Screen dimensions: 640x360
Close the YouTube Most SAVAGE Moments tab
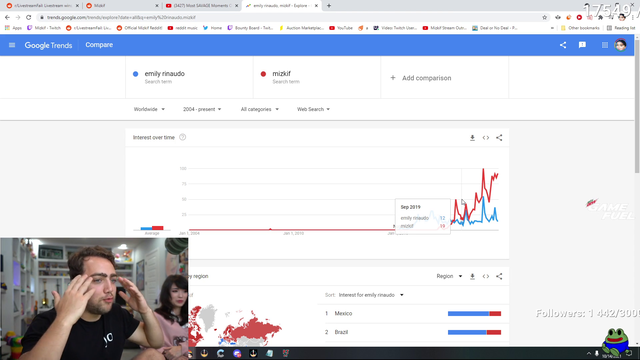point(236,6)
